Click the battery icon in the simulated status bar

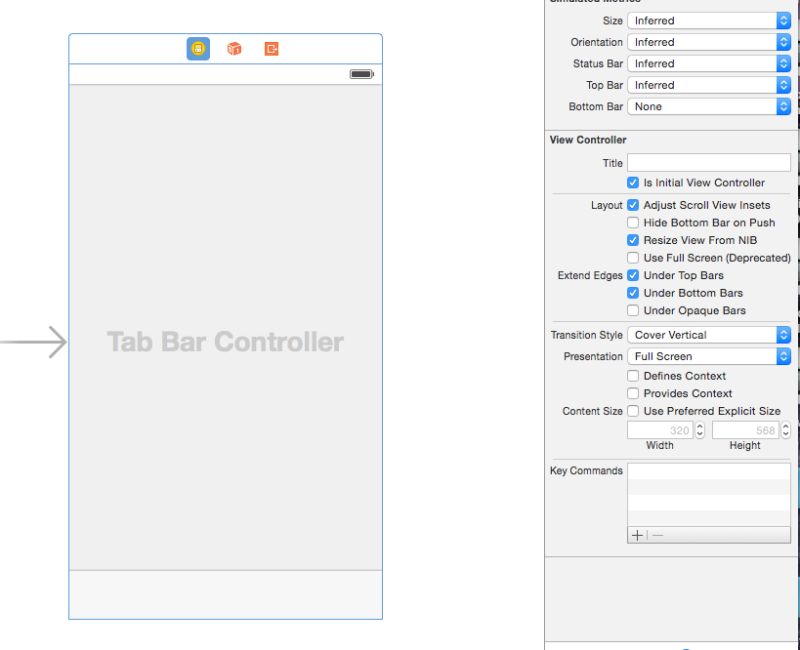point(359,73)
